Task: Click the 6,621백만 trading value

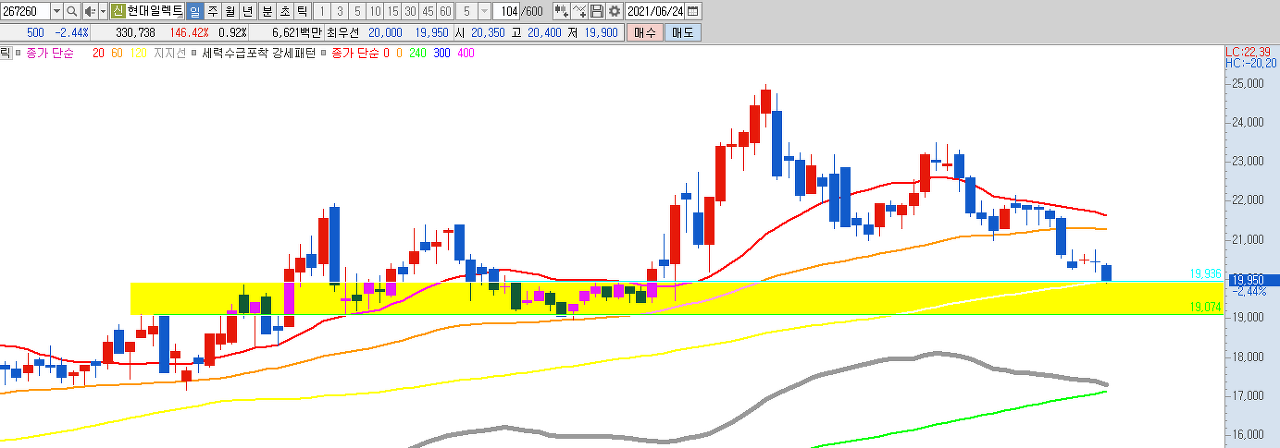Action: (x=297, y=33)
